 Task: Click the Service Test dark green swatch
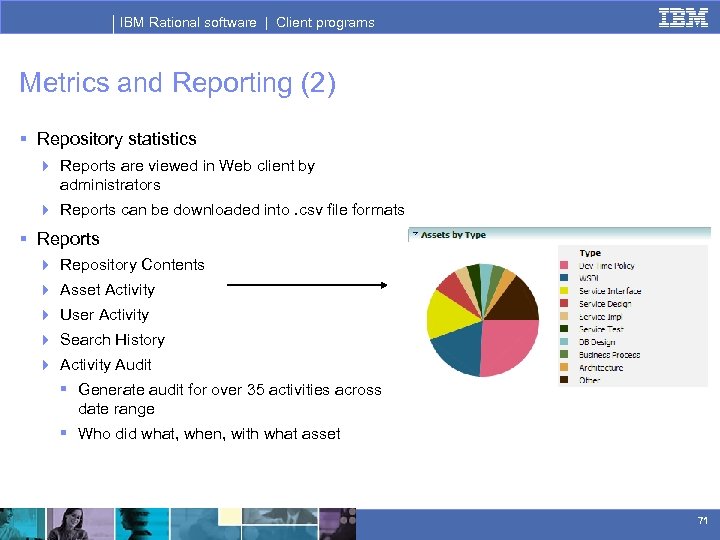pyautogui.click(x=564, y=329)
